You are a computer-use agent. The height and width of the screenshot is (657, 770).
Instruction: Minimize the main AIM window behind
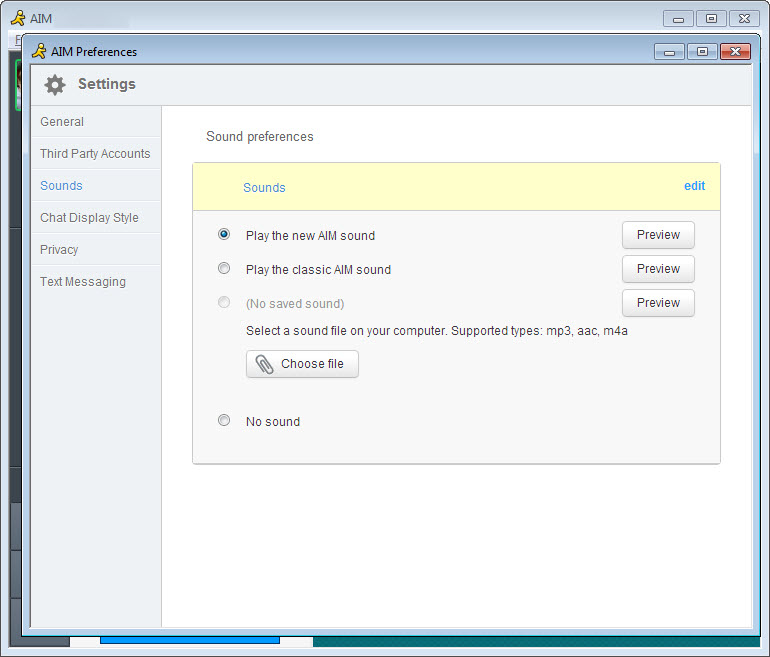pyautogui.click(x=678, y=19)
